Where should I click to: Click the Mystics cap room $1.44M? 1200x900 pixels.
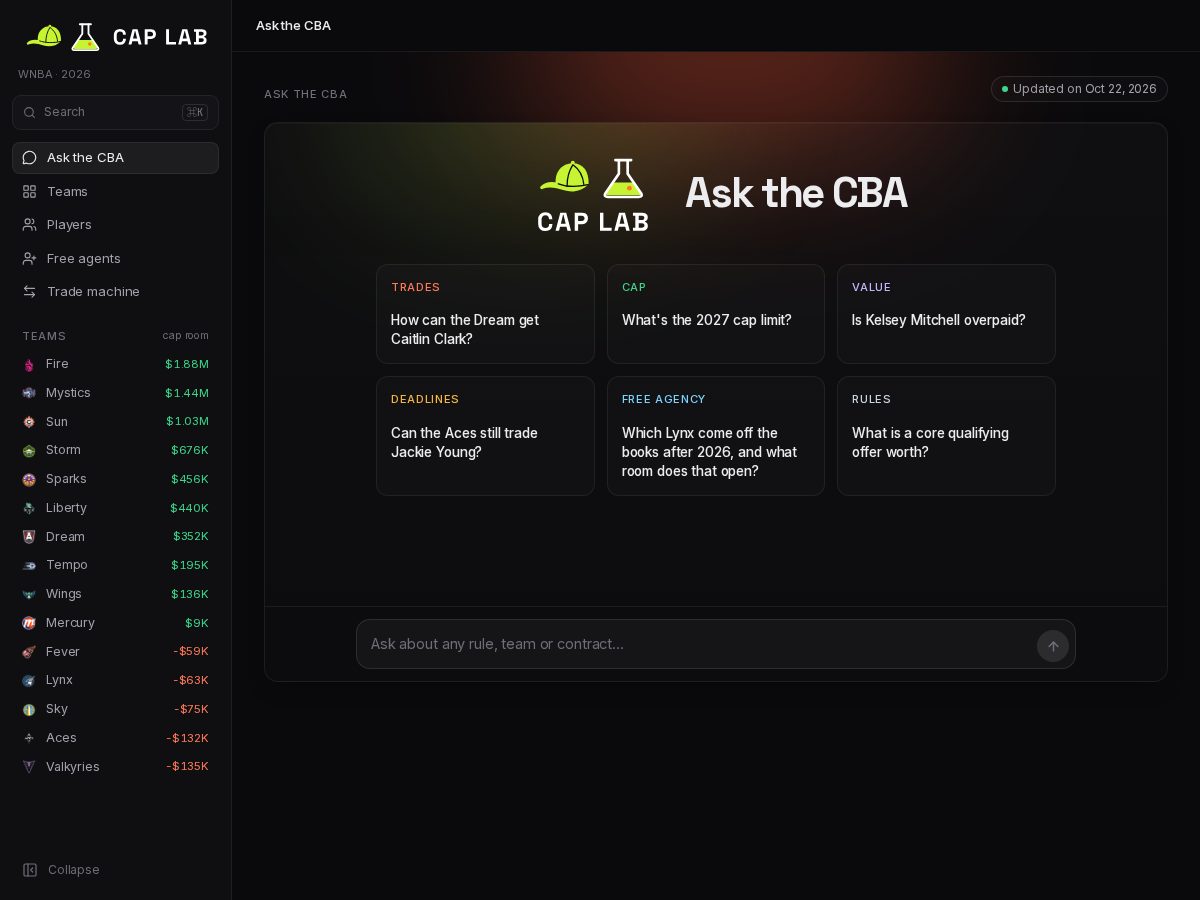coord(187,393)
